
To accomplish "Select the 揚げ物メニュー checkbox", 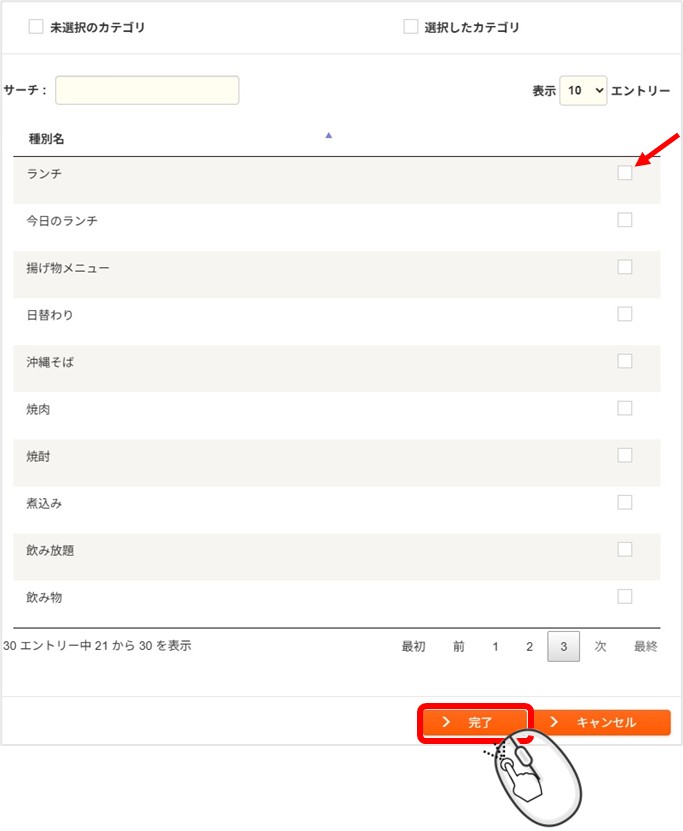I will [625, 267].
